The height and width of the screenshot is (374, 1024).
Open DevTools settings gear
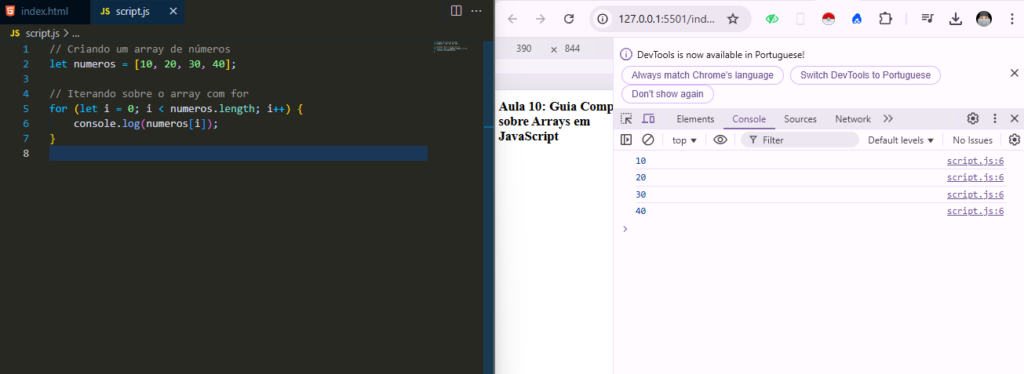[973, 119]
